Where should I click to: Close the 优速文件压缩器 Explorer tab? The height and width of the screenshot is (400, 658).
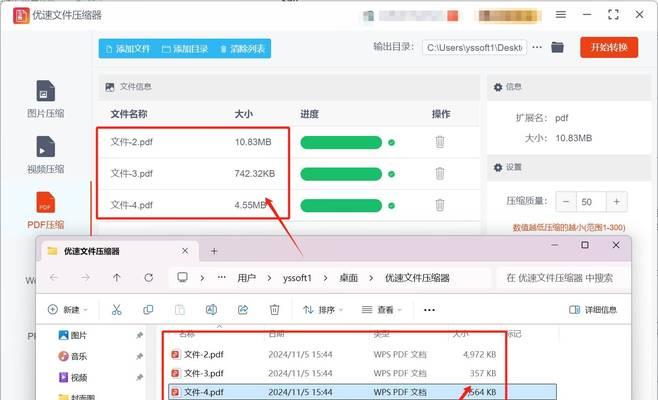[x=185, y=251]
